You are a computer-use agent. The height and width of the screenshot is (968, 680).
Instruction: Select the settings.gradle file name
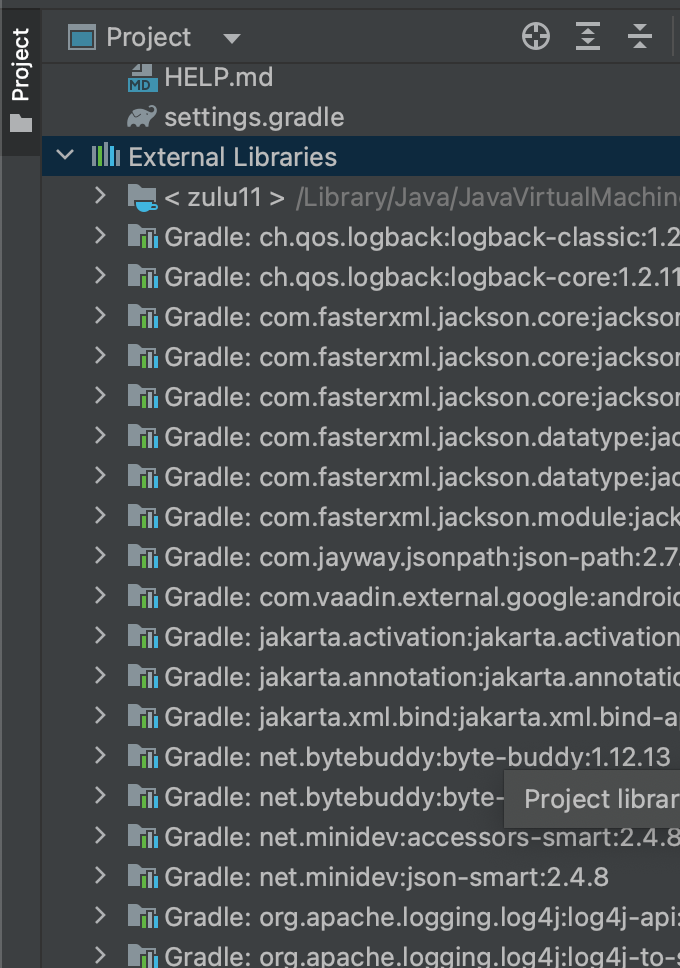254,117
